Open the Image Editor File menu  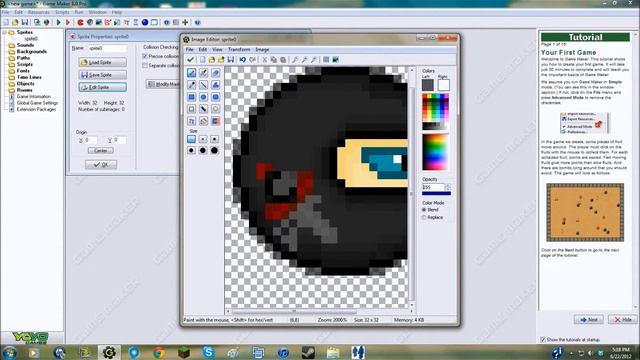[x=189, y=49]
